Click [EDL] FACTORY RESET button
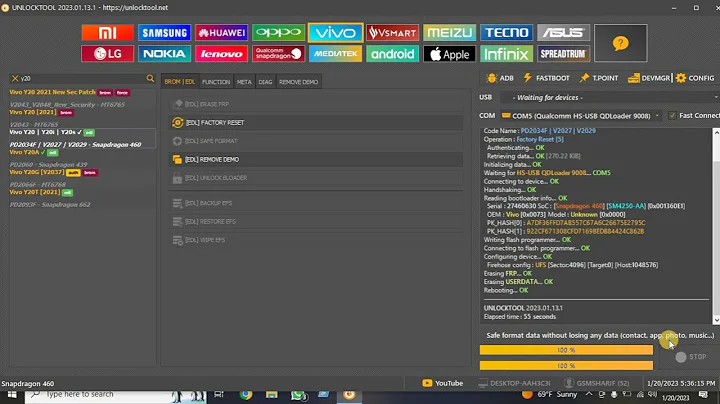 click(x=316, y=123)
